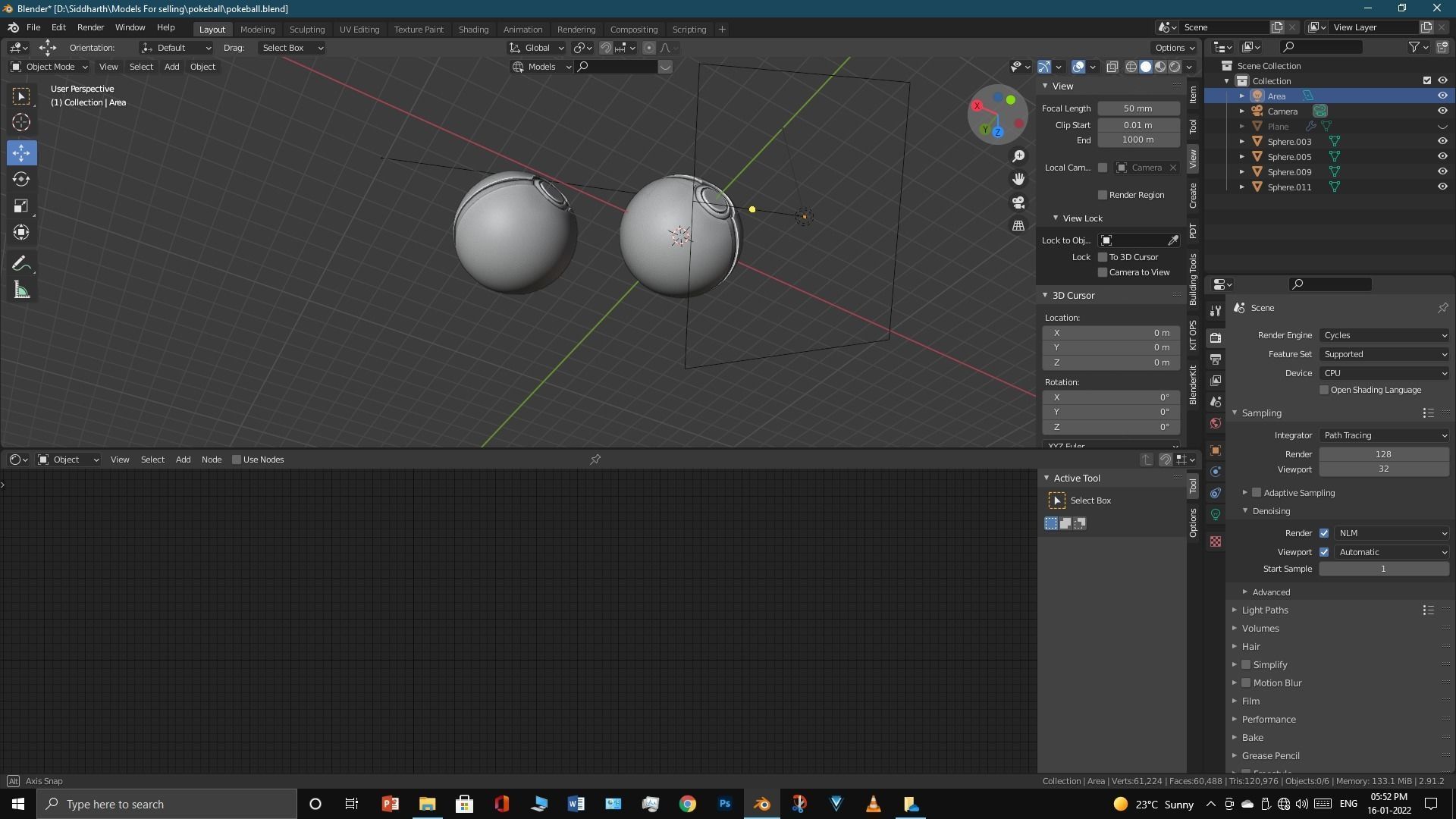Click the Start Sample field

tap(1384, 569)
